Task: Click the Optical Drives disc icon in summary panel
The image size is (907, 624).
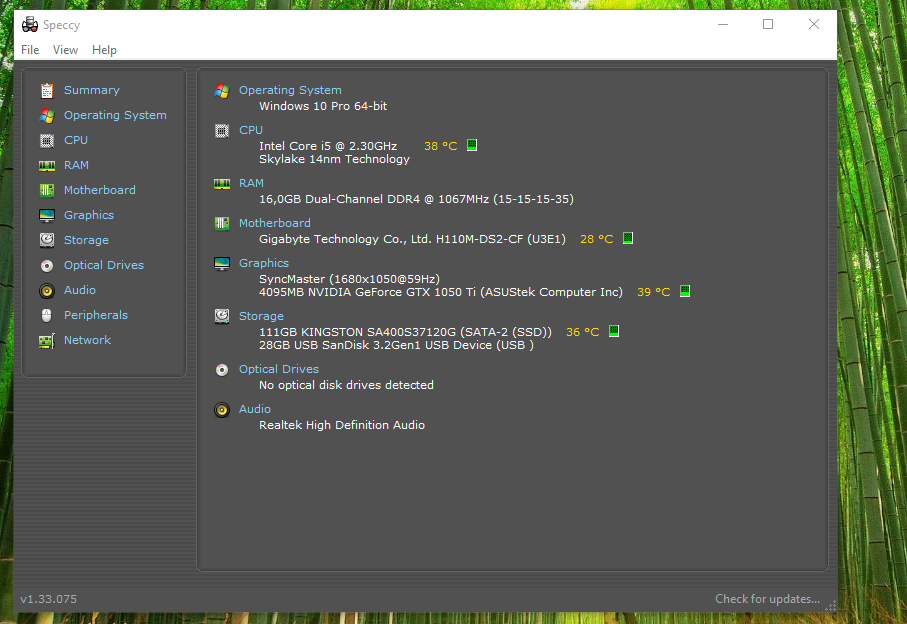Action: (x=222, y=370)
